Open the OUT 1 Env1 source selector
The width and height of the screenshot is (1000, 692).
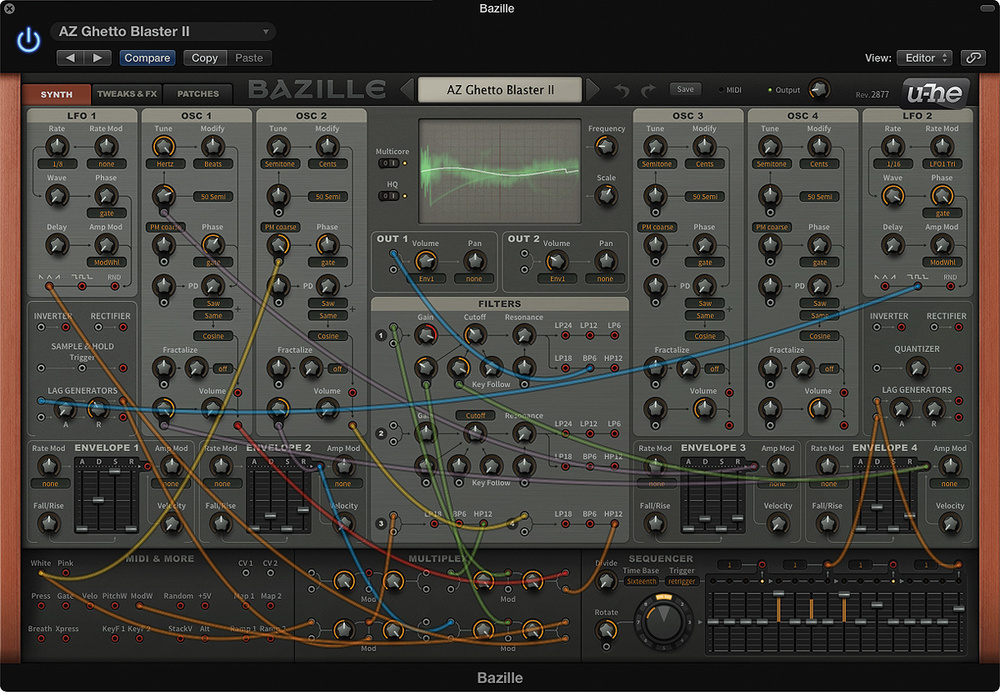click(x=426, y=279)
